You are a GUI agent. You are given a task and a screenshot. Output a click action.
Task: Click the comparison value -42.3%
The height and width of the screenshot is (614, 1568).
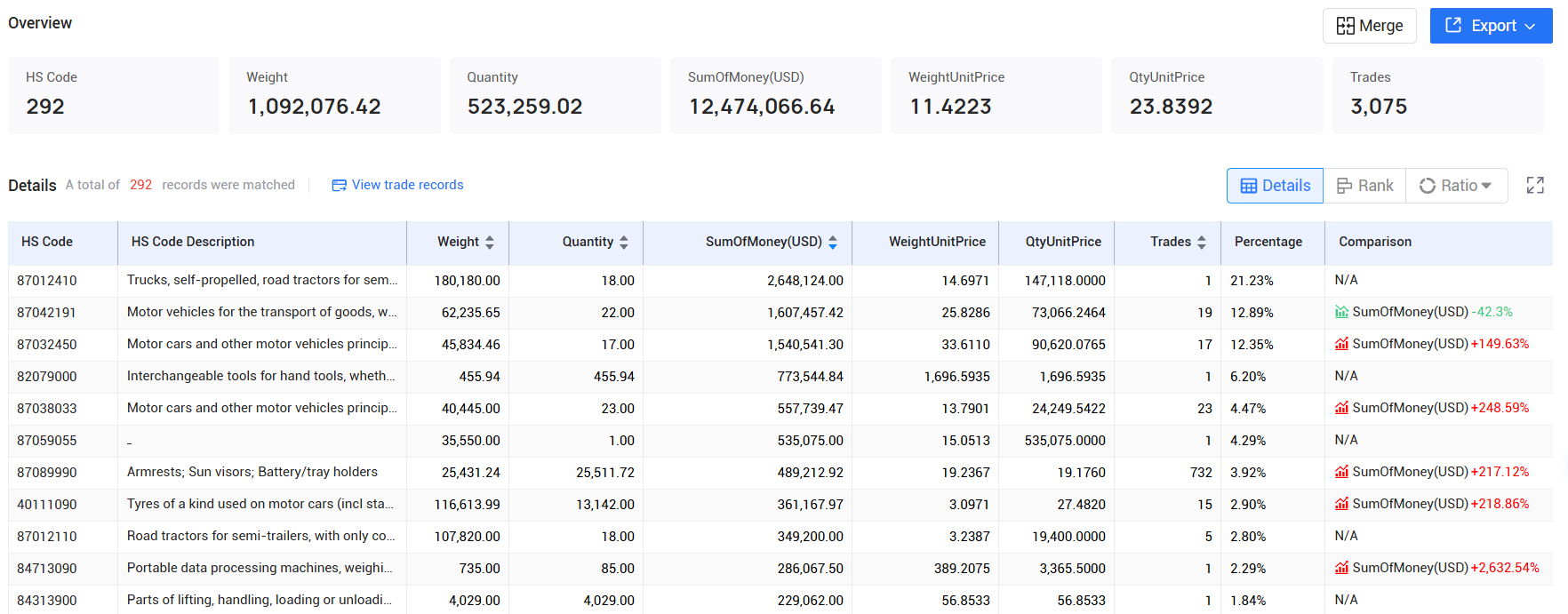pos(1492,312)
